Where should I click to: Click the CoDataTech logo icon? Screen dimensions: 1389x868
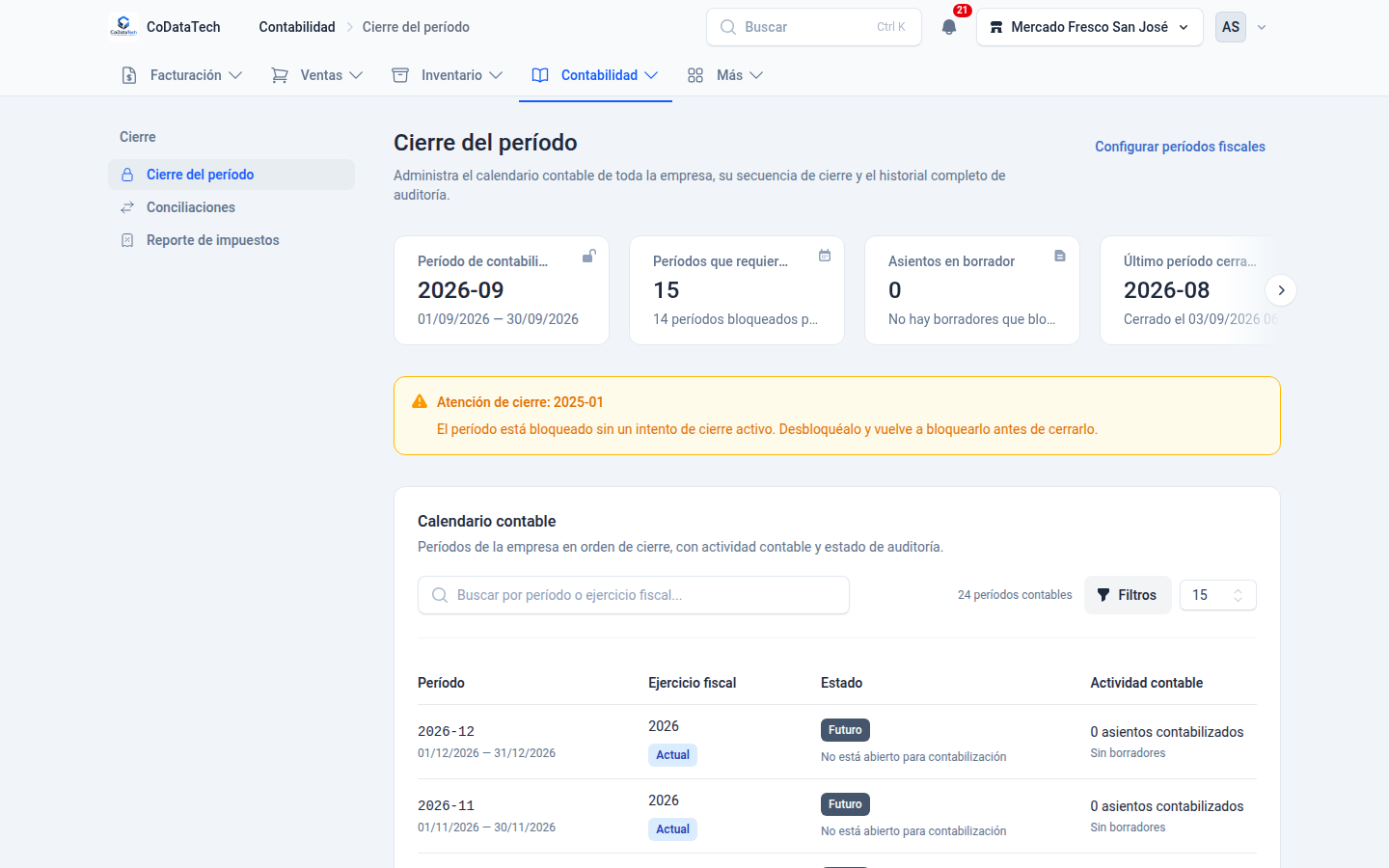pyautogui.click(x=123, y=27)
